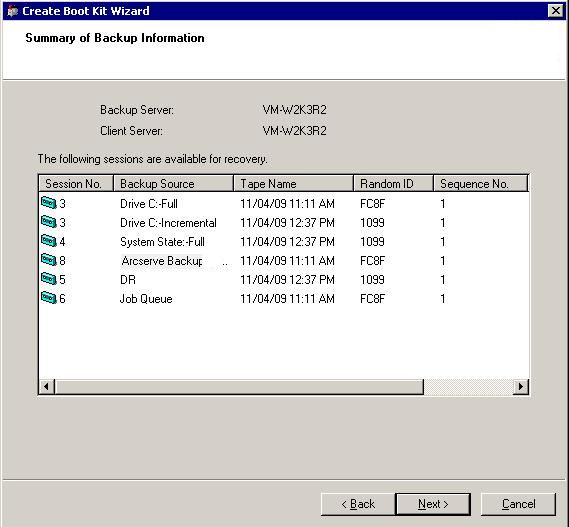The width and height of the screenshot is (569, 527).
Task: Click sequence number 1 in Drive C:-Incremental row
Action: pos(443,222)
